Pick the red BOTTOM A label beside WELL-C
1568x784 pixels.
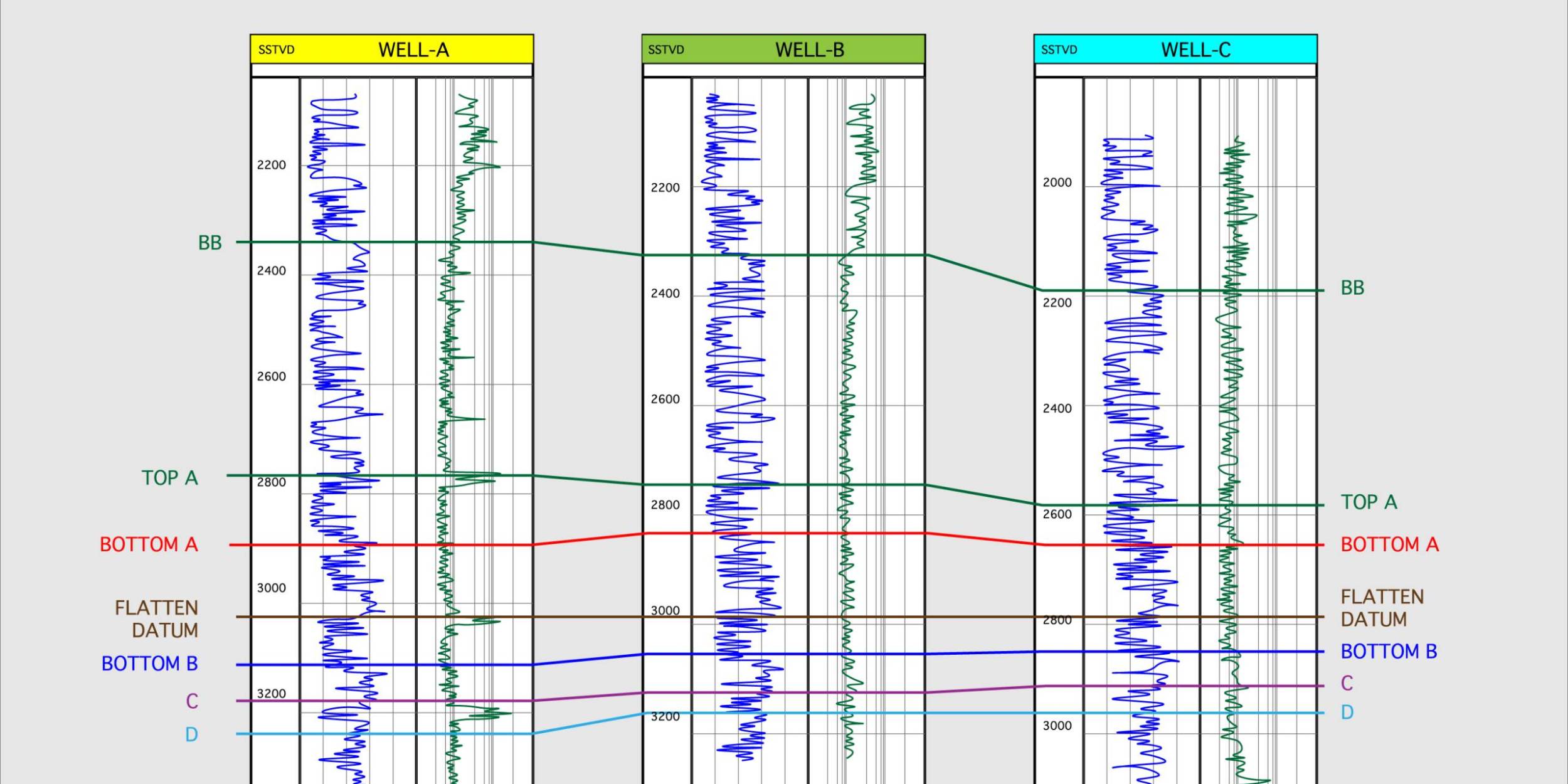click(x=1390, y=544)
